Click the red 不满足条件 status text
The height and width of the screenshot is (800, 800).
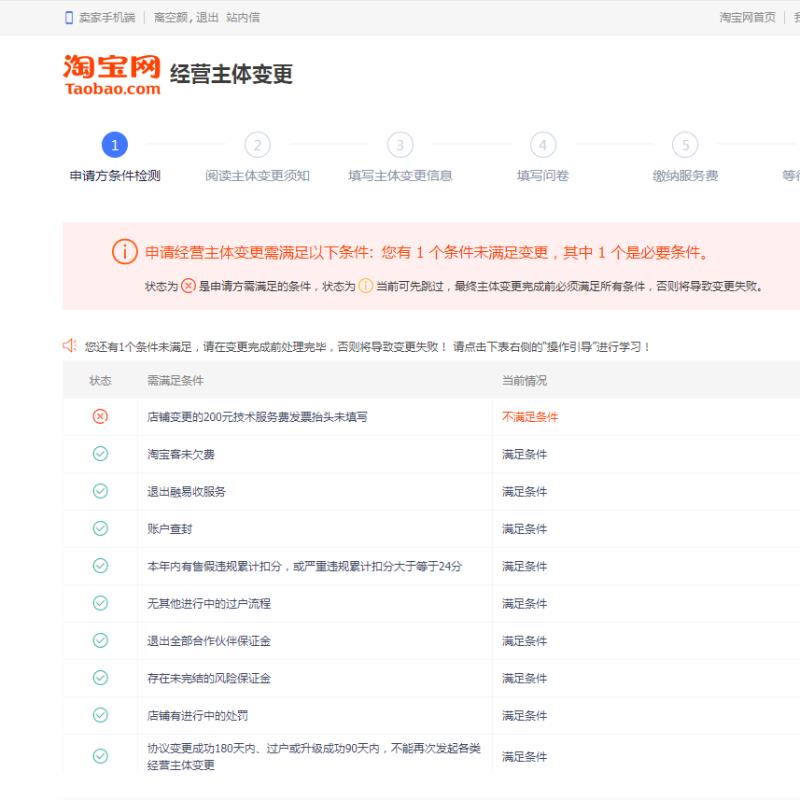(530, 417)
